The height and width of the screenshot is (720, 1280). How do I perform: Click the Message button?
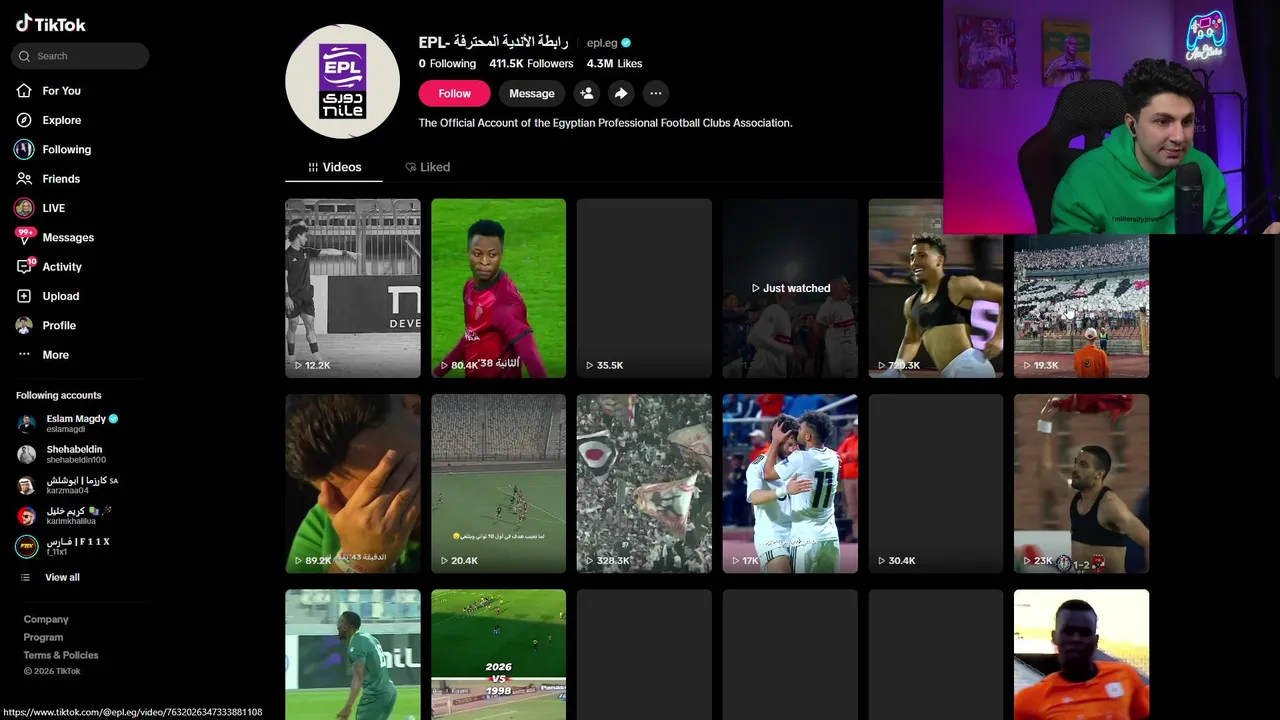click(532, 93)
